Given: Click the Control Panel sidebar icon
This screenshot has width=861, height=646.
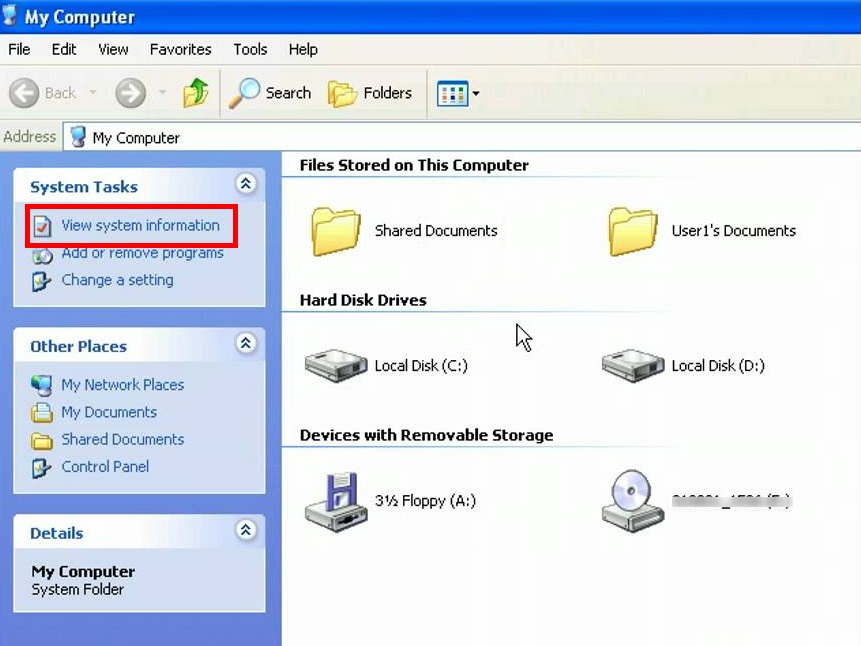Looking at the screenshot, I should click(42, 467).
